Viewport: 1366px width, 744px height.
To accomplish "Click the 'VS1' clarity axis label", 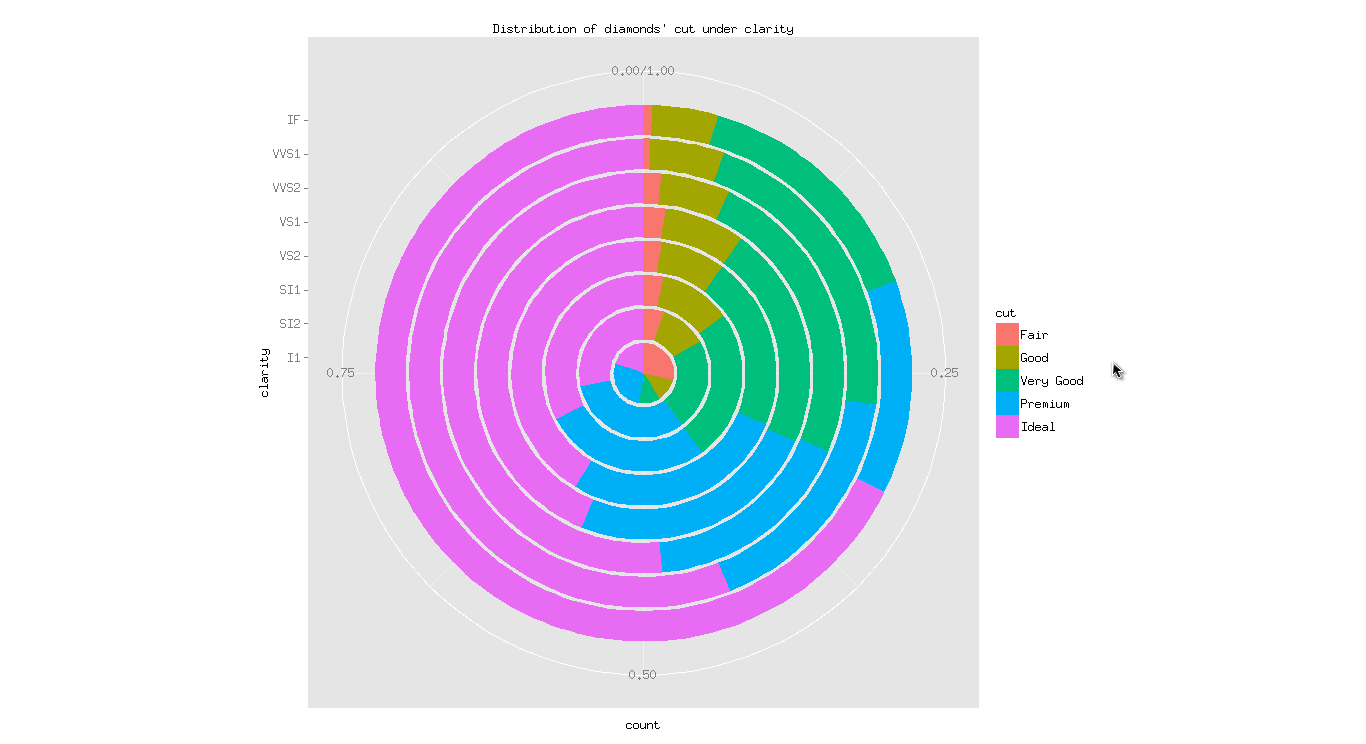I will point(290,222).
